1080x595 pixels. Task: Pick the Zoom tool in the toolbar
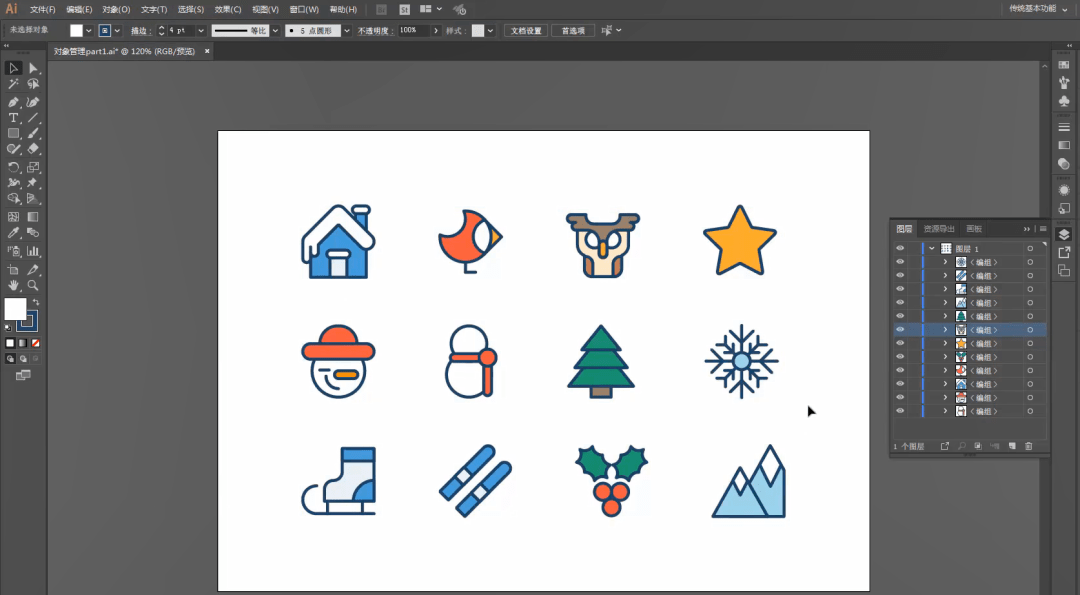pyautogui.click(x=32, y=285)
